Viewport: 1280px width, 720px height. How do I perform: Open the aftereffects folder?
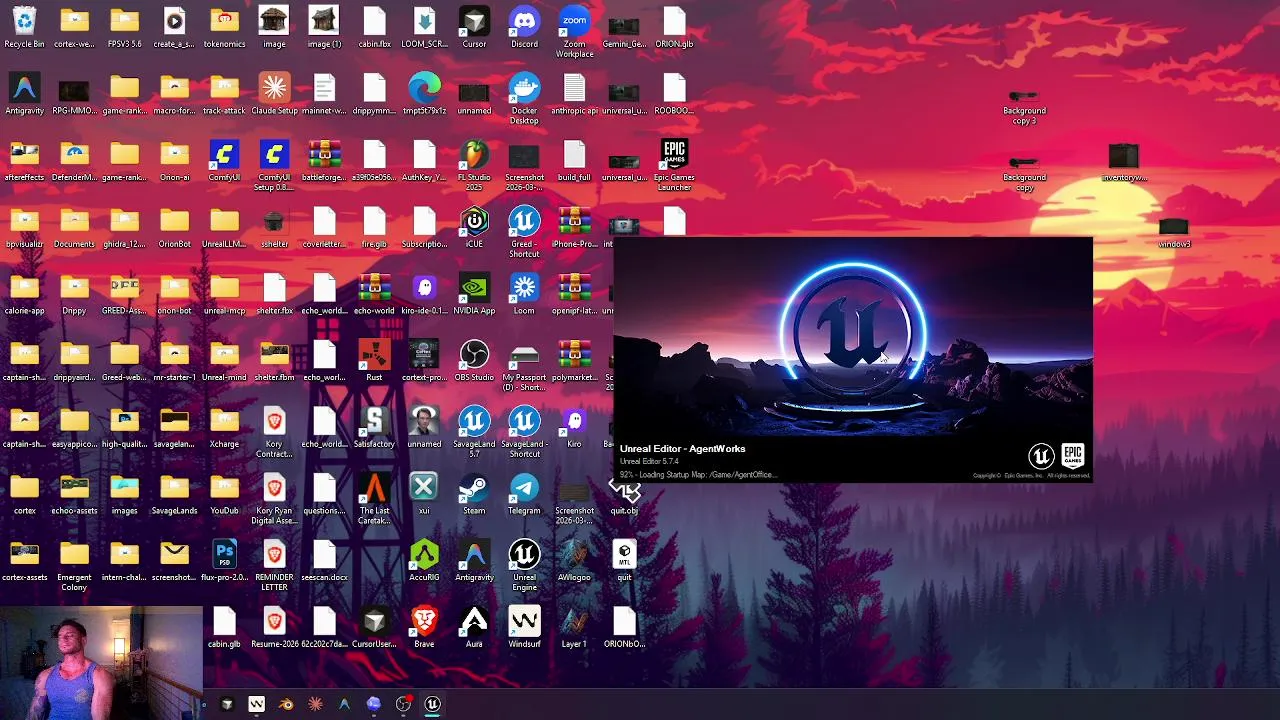pyautogui.click(x=24, y=161)
